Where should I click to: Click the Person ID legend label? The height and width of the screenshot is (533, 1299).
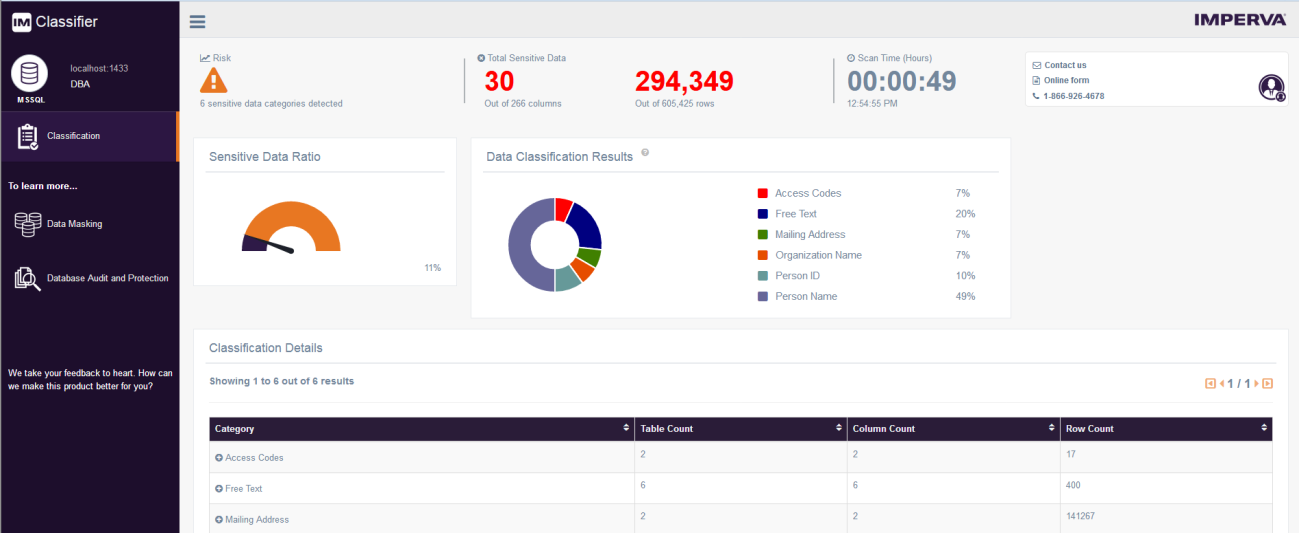coord(797,276)
